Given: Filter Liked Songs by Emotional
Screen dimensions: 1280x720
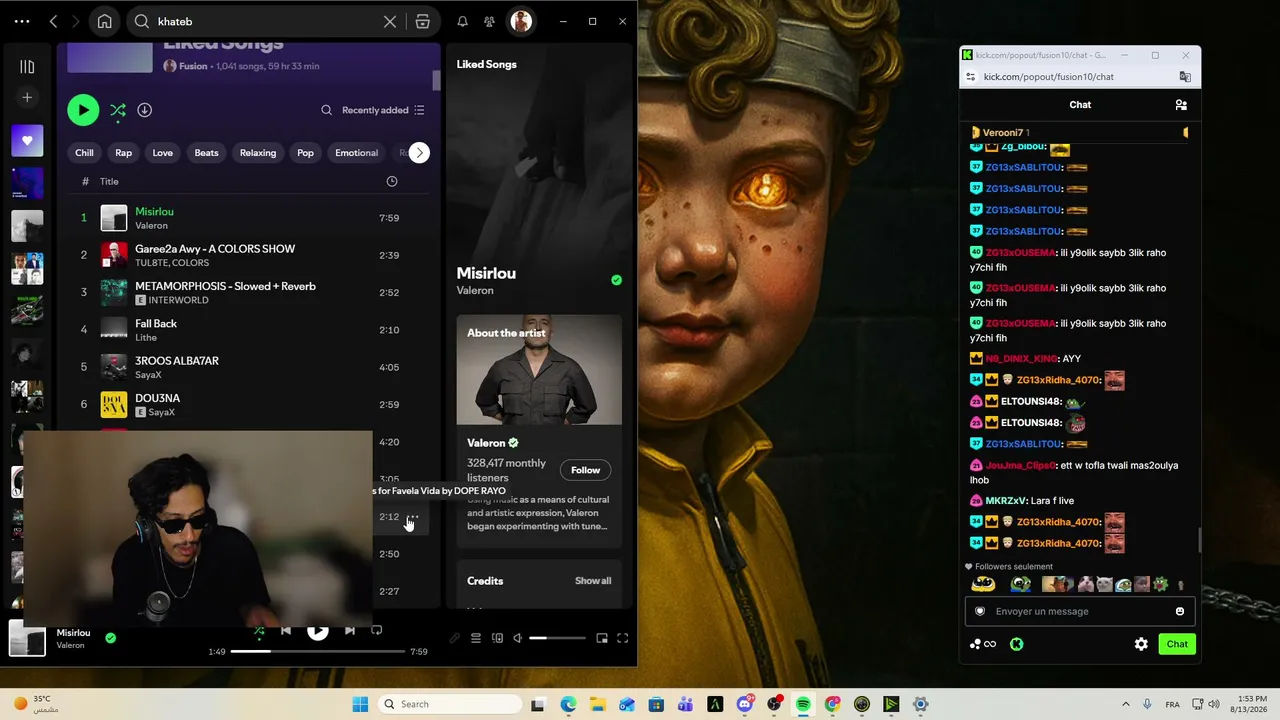Looking at the screenshot, I should [356, 153].
